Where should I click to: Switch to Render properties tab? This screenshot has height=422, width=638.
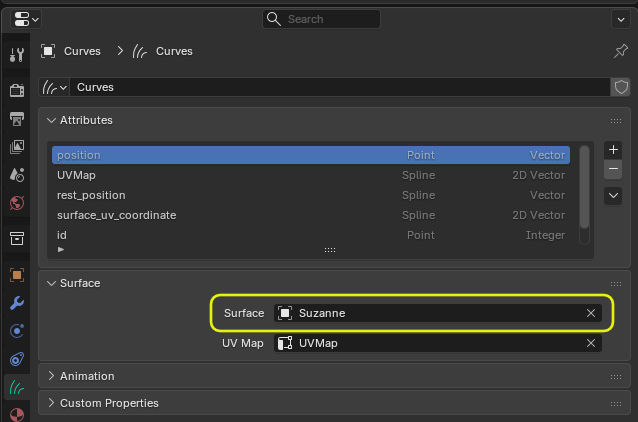16,91
